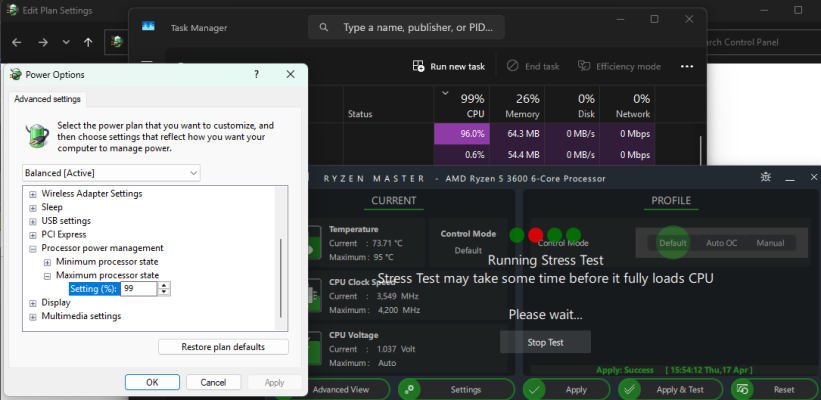Expand Wireless Adapter Settings node
This screenshot has height=400, width=821.
[33, 194]
